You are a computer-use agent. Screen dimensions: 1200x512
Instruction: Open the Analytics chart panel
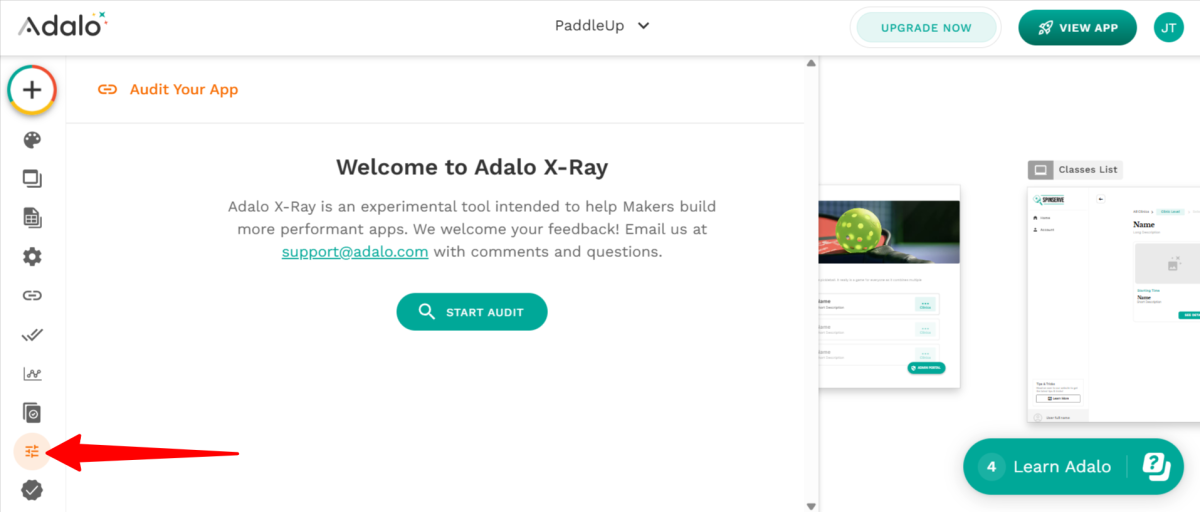(32, 374)
